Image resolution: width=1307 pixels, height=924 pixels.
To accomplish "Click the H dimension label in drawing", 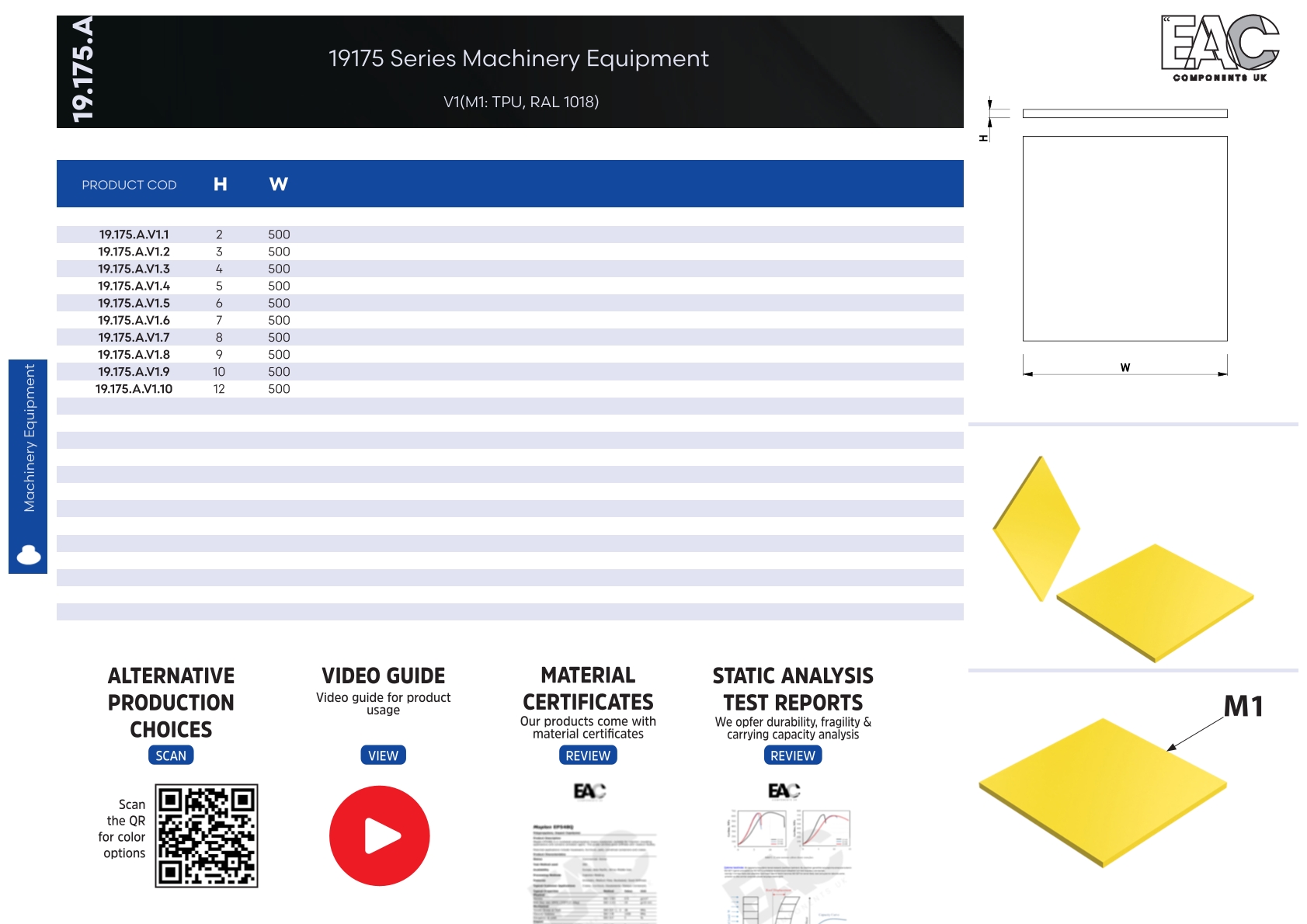I will 984,138.
